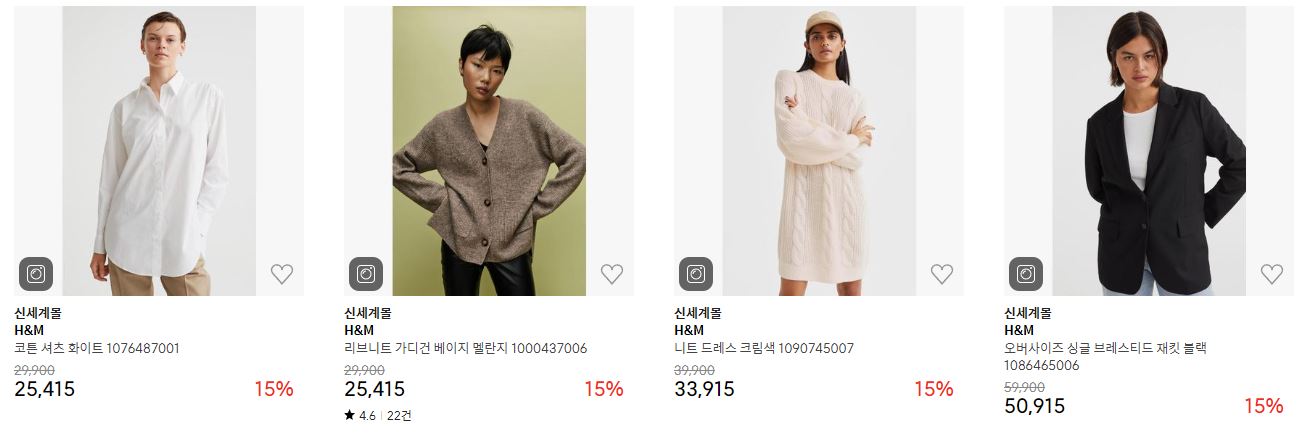Click the H&M brand name under the knit dress

click(689, 330)
